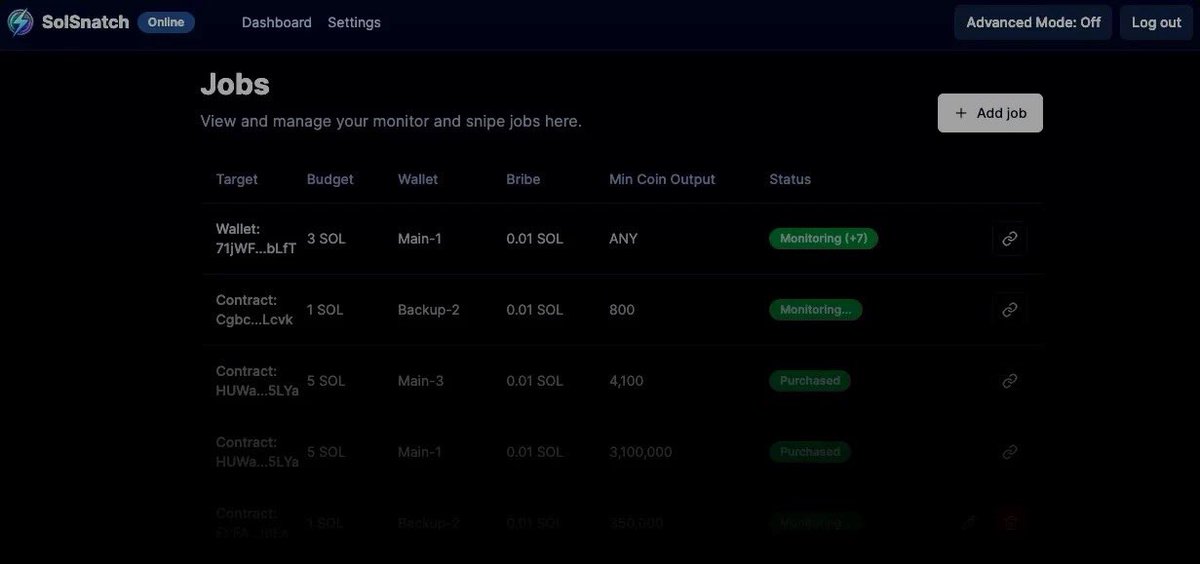Click the 'Jobs' page heading

point(235,83)
